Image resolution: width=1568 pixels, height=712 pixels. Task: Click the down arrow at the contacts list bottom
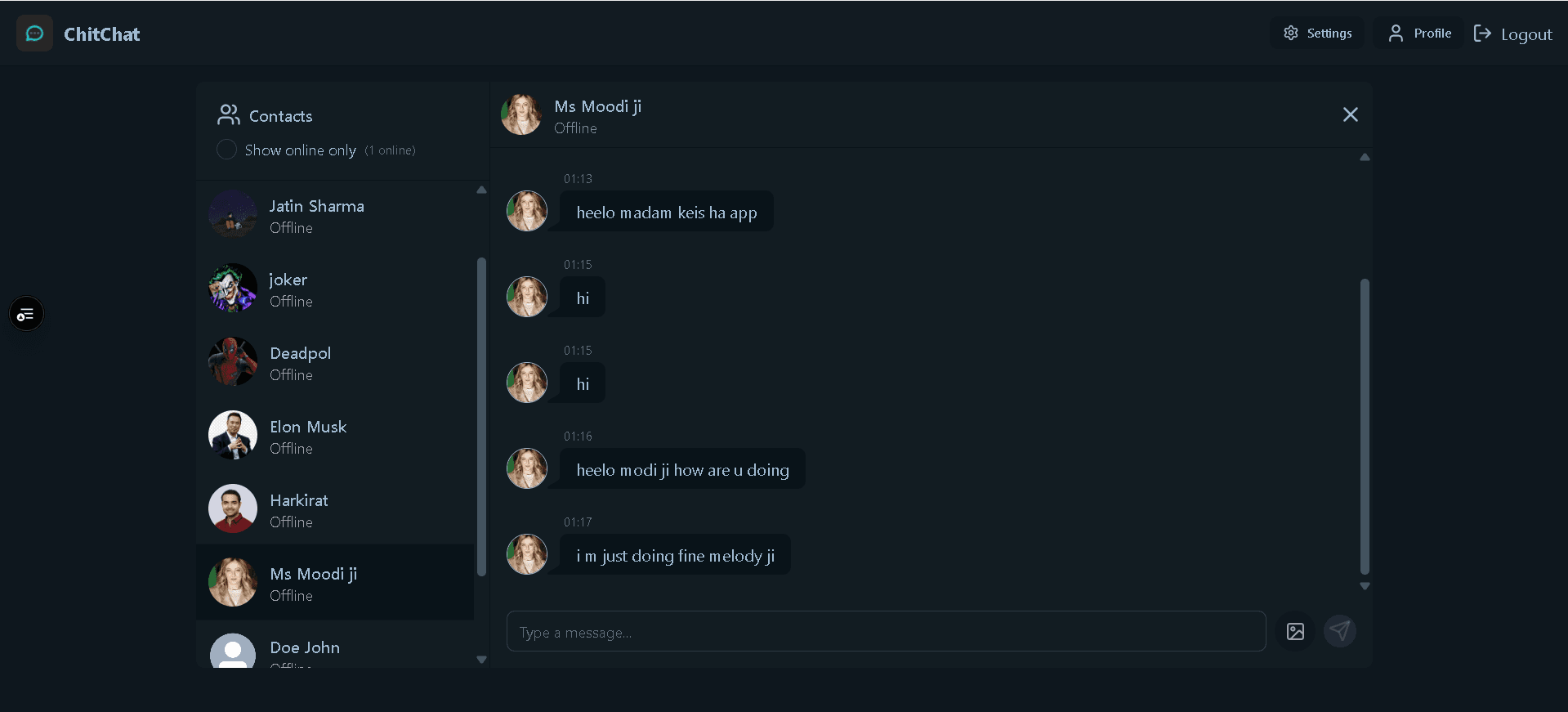click(x=481, y=659)
